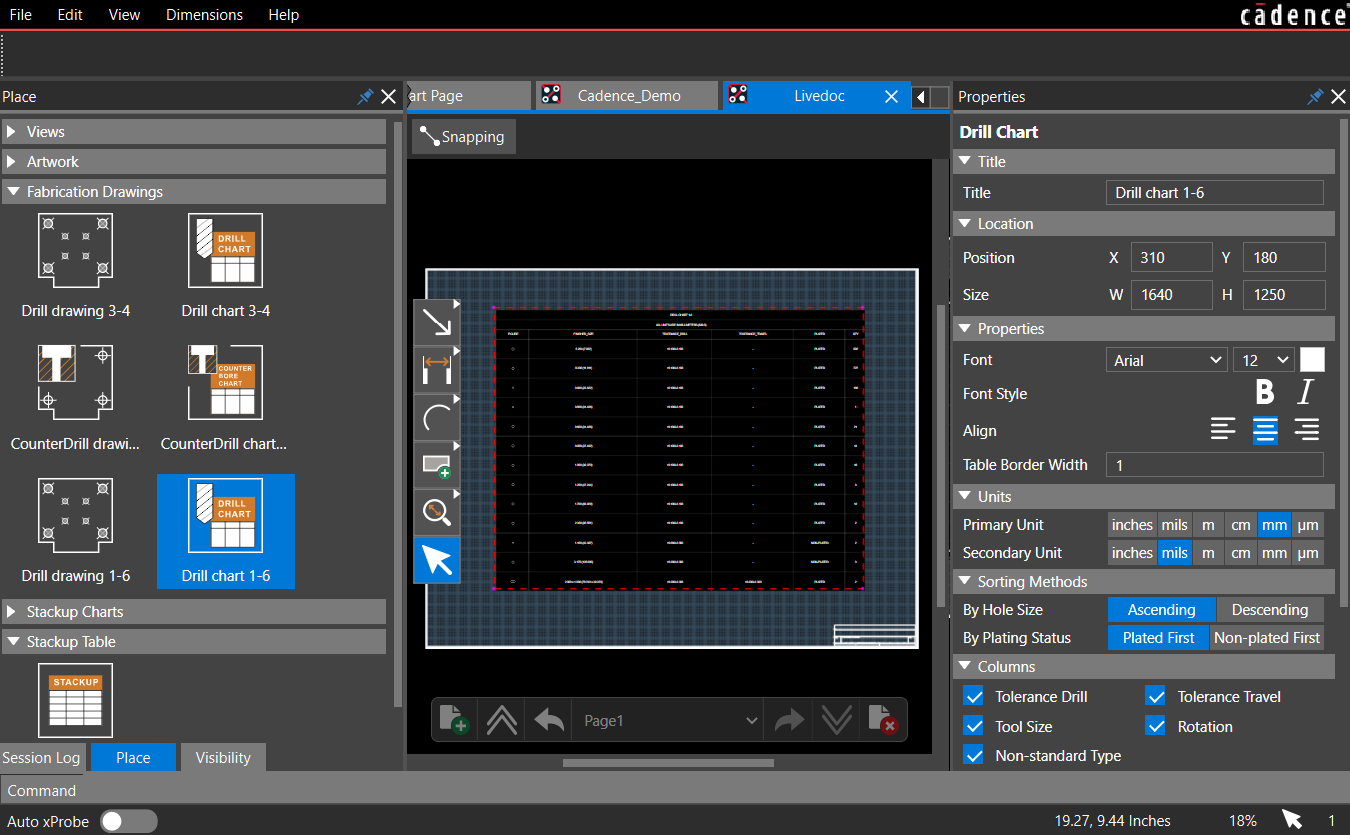
Task: Select CounterDrill drawing icon
Action: pos(76,383)
